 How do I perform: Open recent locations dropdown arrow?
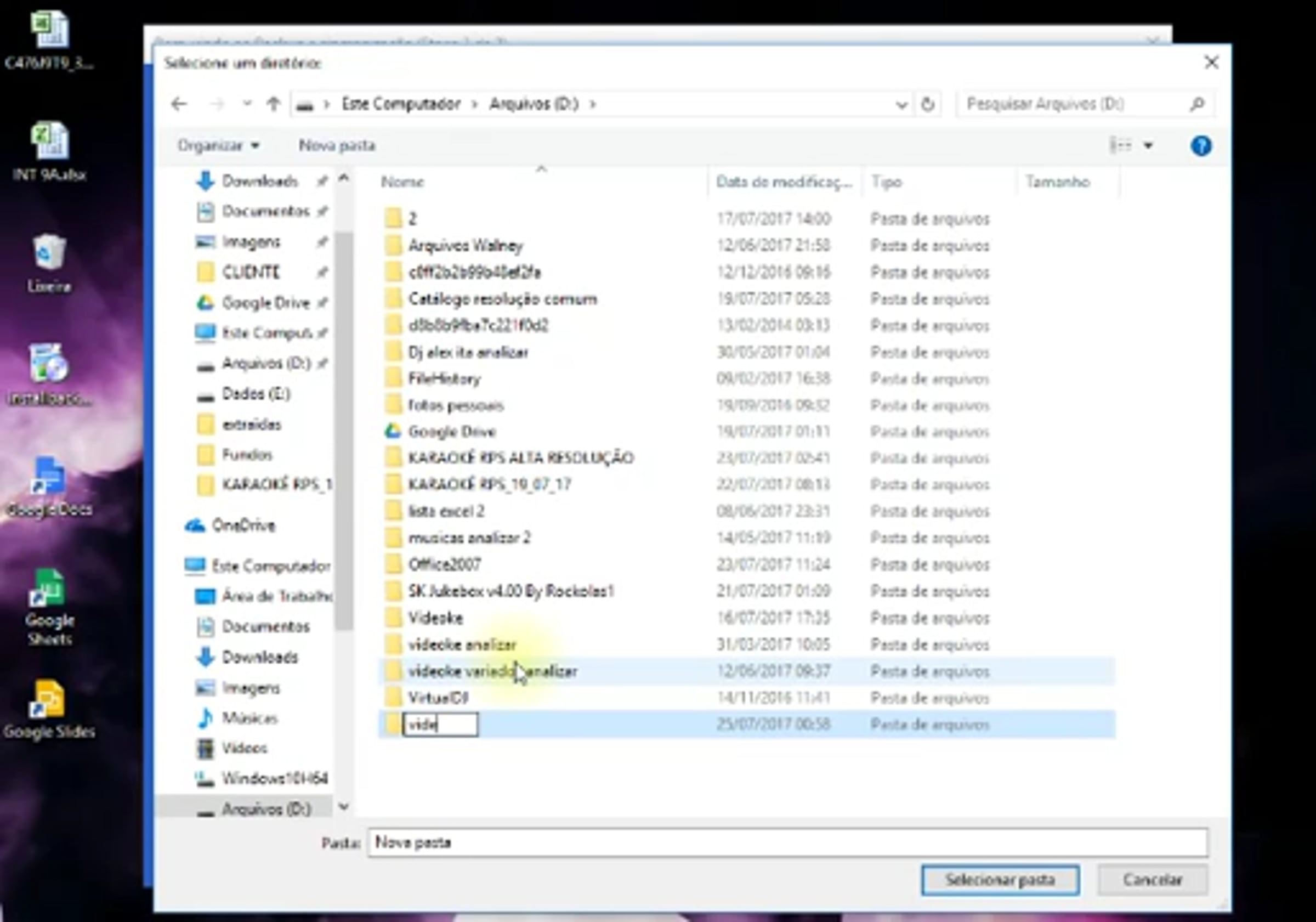pyautogui.click(x=247, y=104)
